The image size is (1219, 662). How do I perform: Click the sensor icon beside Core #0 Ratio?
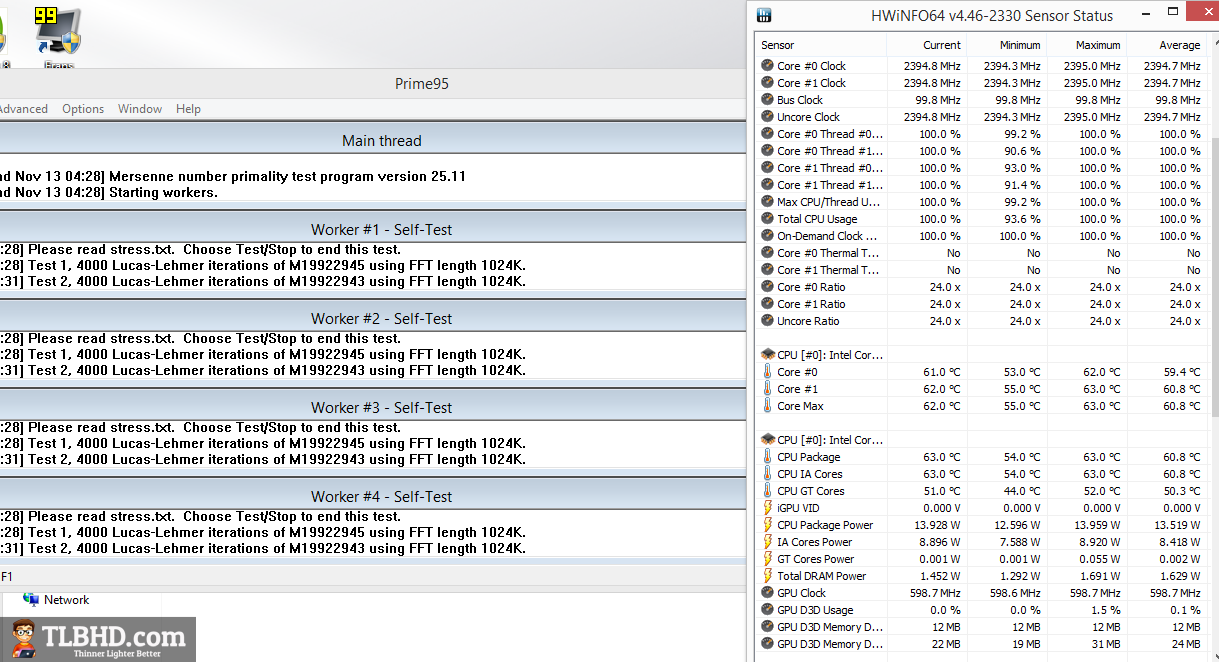(767, 287)
